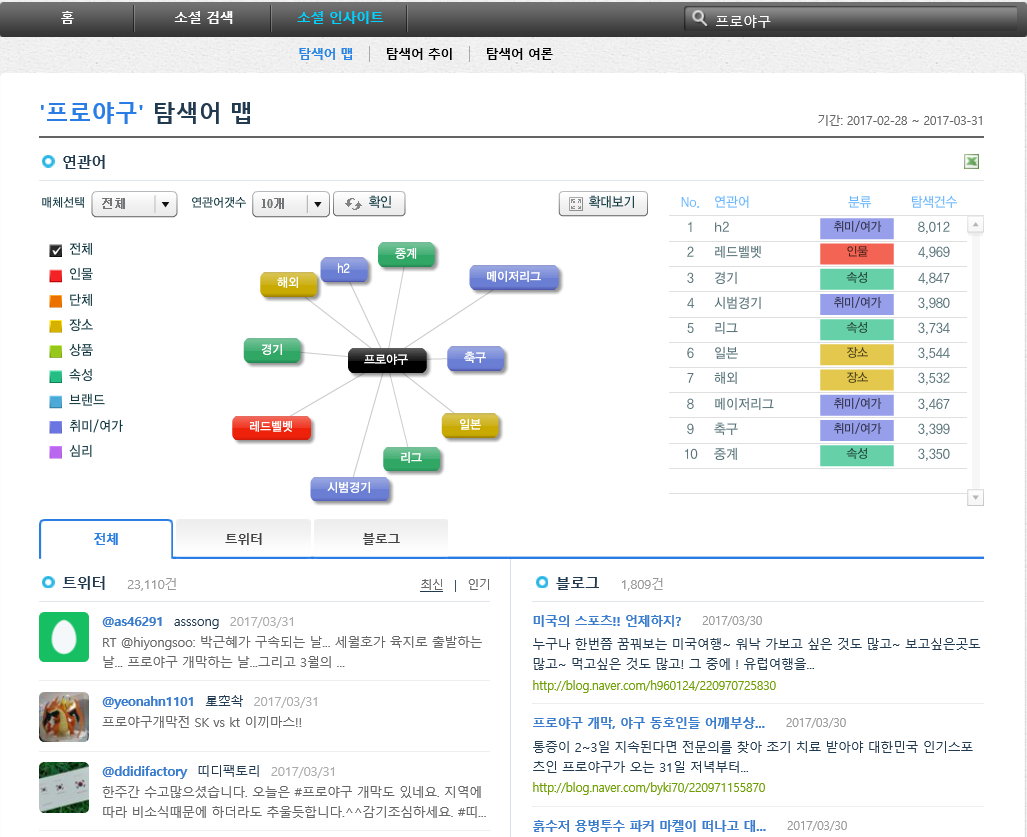Select 시범경기 row in table
Image resolution: width=1027 pixels, height=837 pixels.
point(817,303)
